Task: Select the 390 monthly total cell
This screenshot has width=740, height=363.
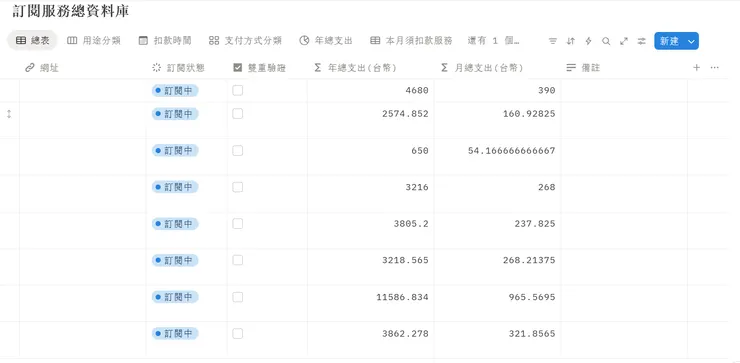Action: coord(497,90)
